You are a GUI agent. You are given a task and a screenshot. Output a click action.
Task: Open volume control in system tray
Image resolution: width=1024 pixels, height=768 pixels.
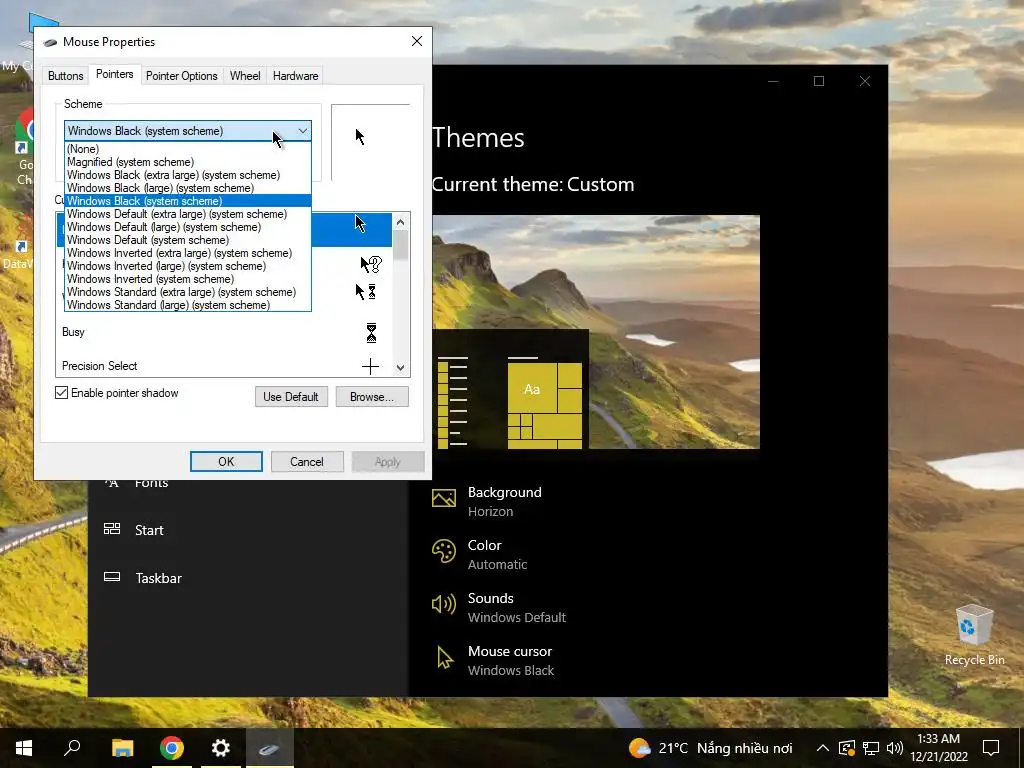(895, 748)
